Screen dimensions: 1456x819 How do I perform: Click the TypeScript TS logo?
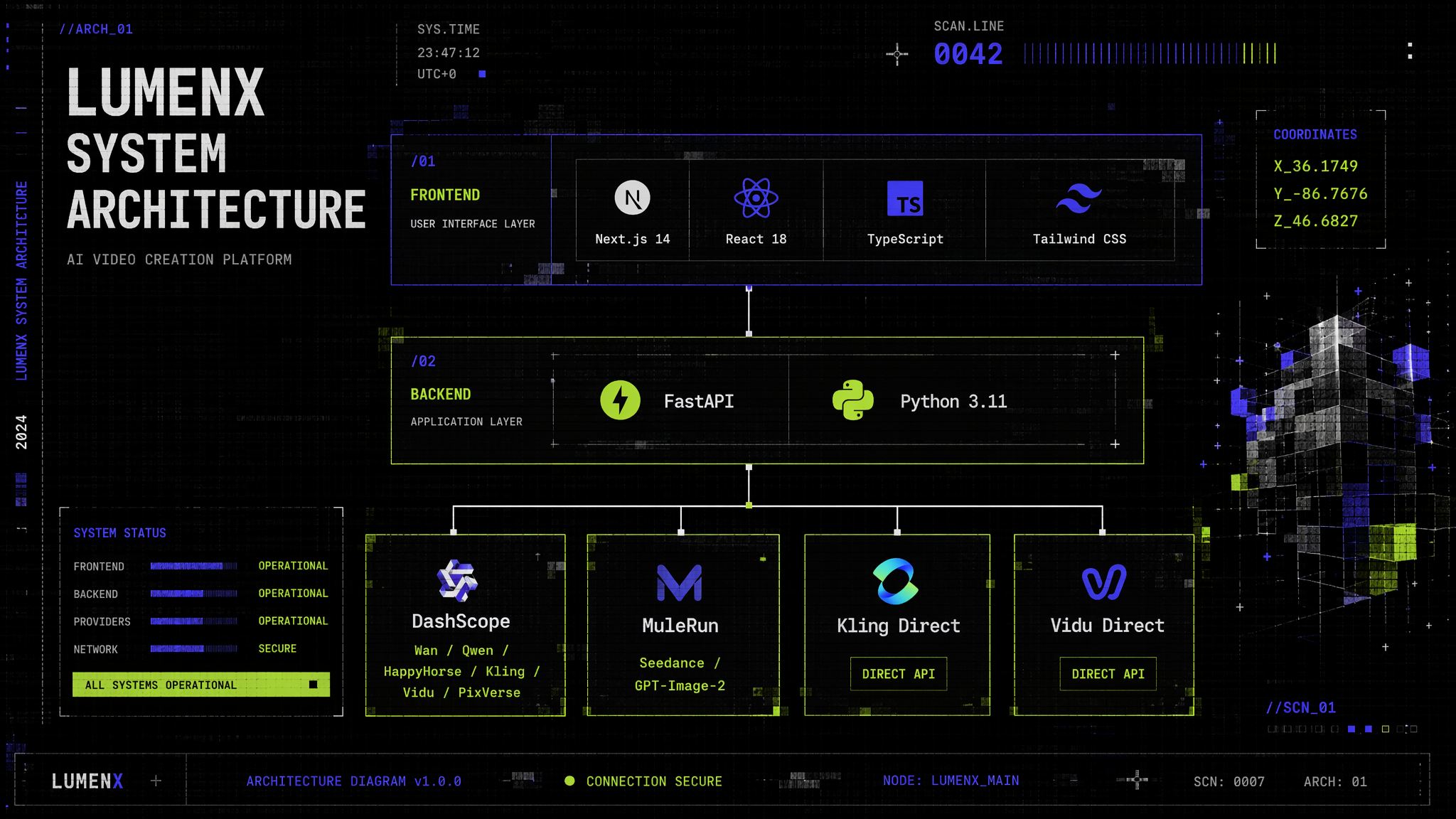[x=905, y=198]
